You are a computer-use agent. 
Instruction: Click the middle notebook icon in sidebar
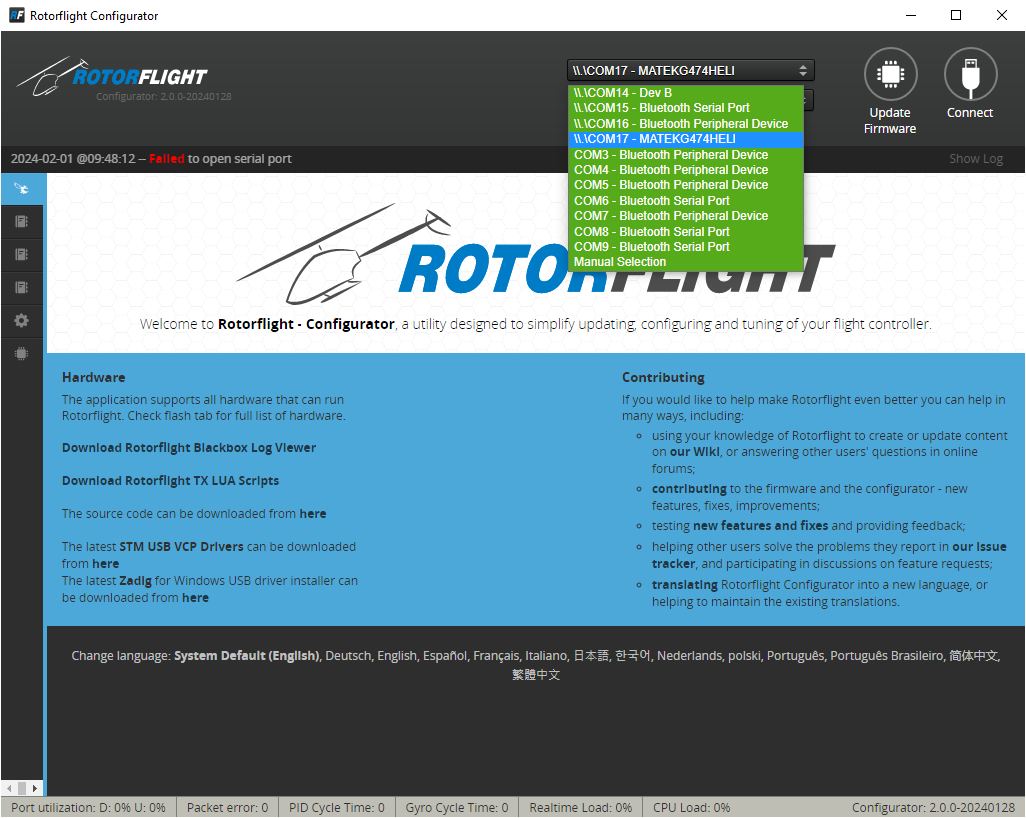coord(22,255)
